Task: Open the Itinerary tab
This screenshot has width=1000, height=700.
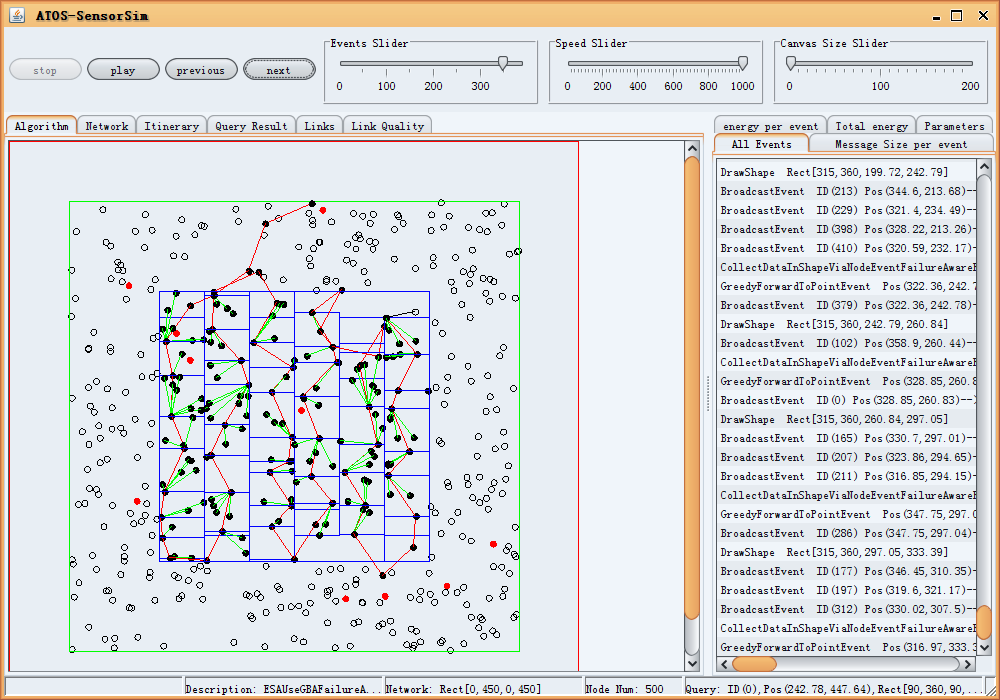Action: (171, 126)
